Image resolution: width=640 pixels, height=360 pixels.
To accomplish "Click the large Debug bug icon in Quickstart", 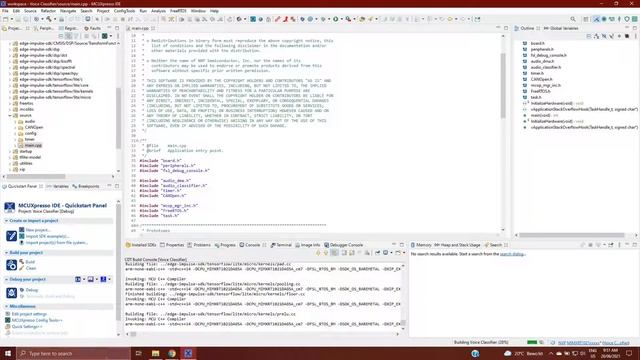I will (11, 293).
